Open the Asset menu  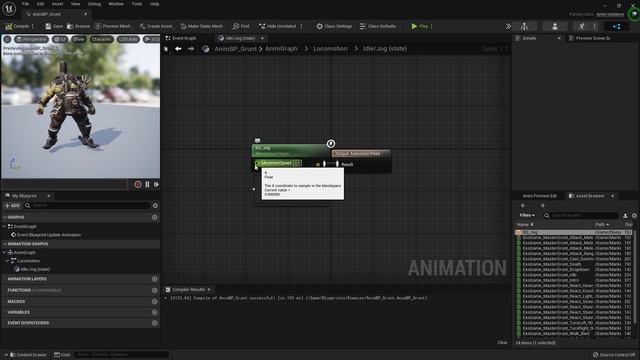[57, 4]
